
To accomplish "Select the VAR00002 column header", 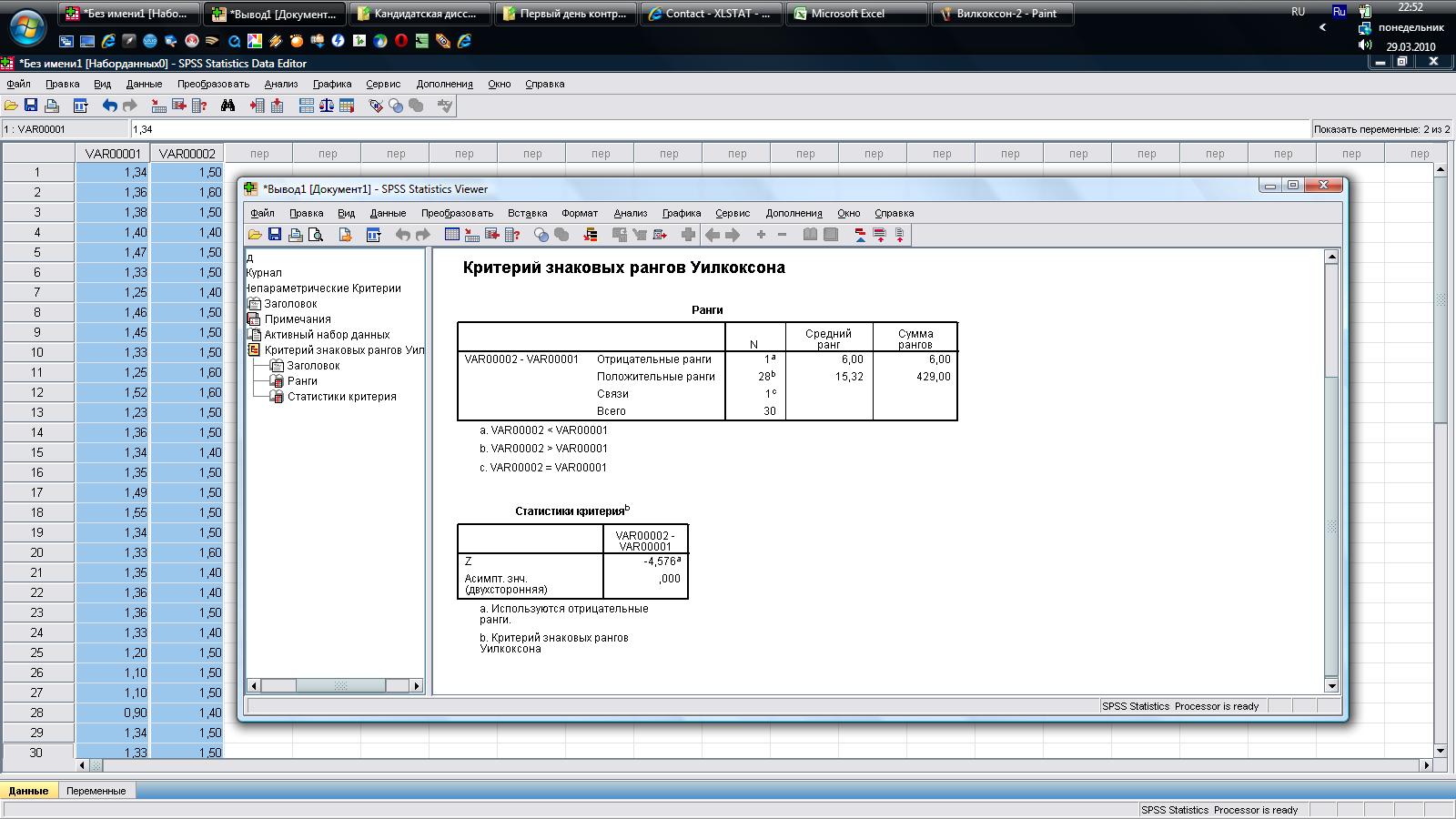I will pos(187,154).
